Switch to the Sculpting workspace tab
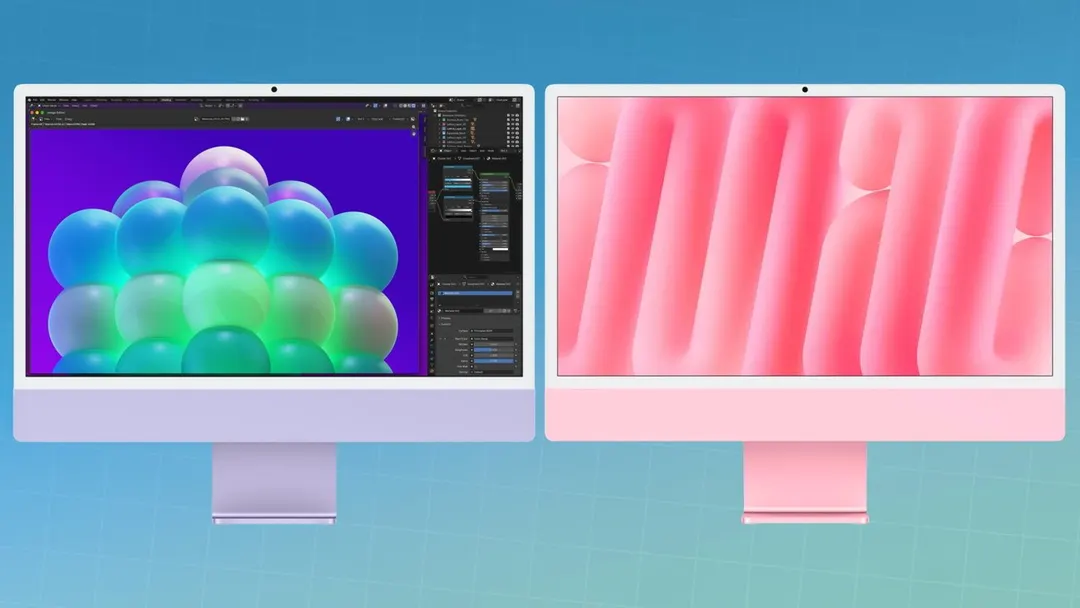The image size is (1080, 608). pyautogui.click(x=116, y=100)
